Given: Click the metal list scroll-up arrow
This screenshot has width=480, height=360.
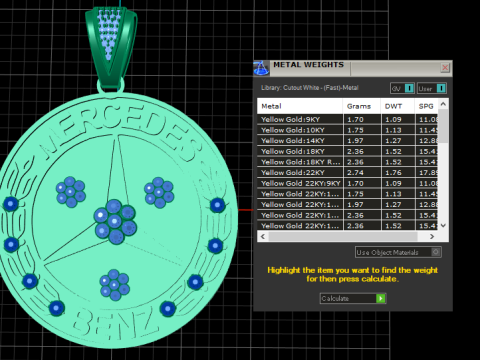Looking at the screenshot, I should tap(443, 104).
